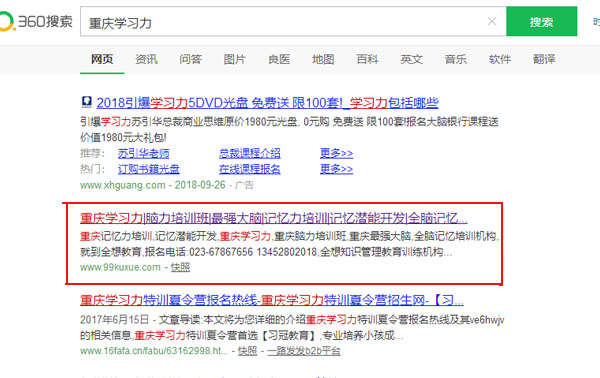Screen dimensions: 600x378
Task: Open the 订购书籍光盘 sublink
Action: [x=148, y=169]
